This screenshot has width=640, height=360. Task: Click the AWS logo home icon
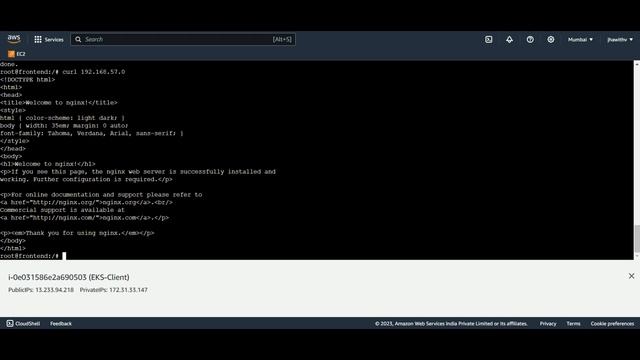point(14,39)
